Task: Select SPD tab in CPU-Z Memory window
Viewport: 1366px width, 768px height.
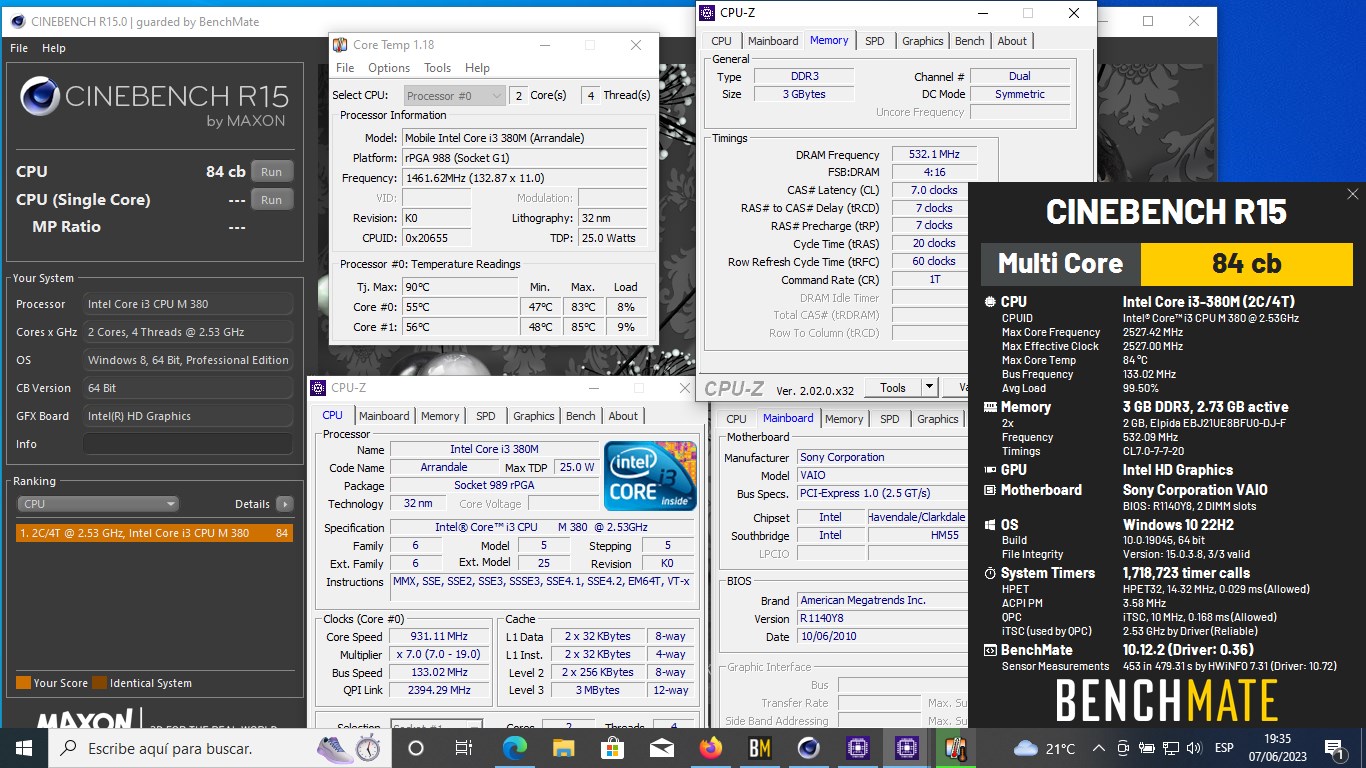Action: [x=875, y=41]
